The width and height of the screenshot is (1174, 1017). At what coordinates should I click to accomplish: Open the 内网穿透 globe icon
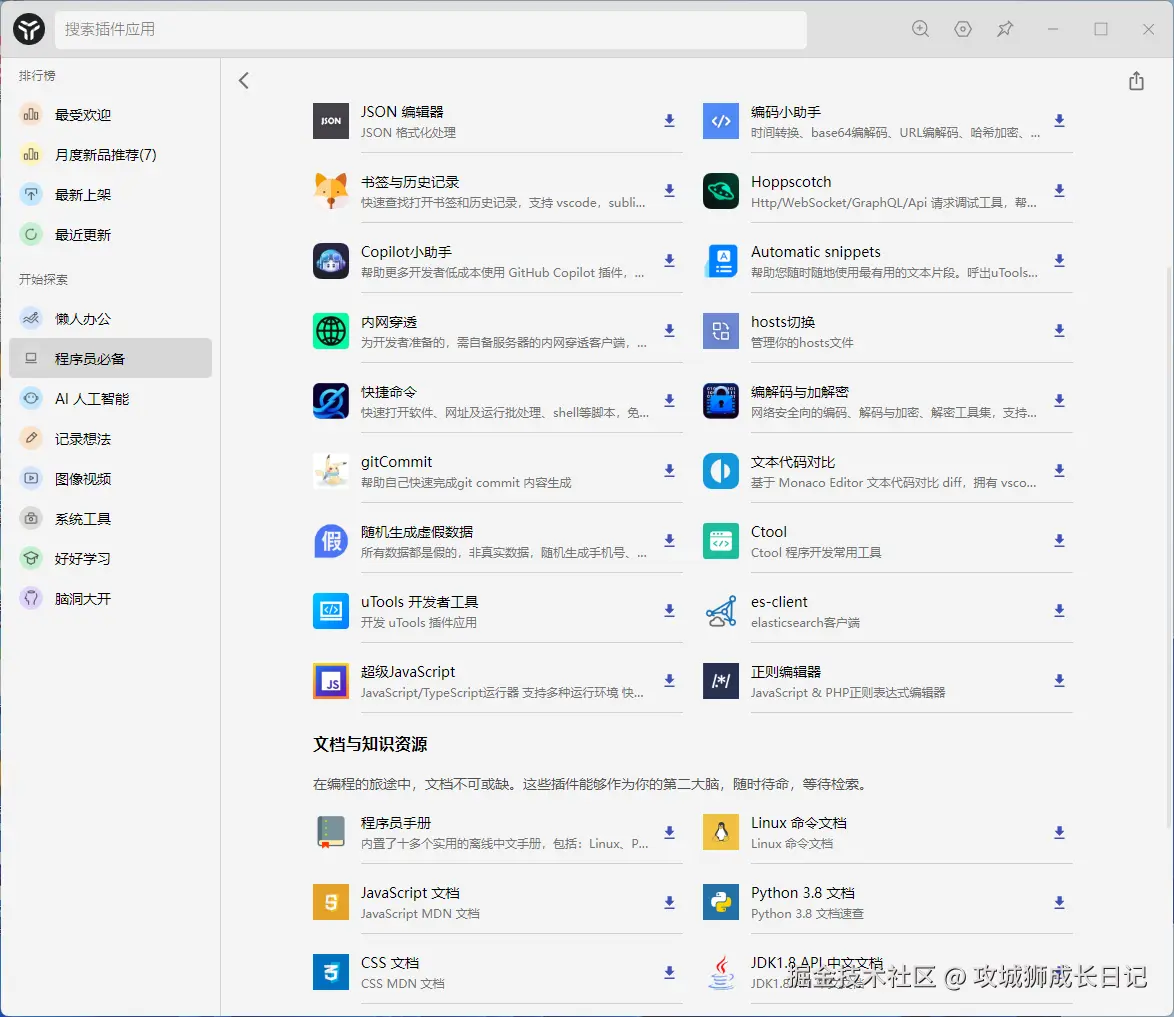coord(331,331)
